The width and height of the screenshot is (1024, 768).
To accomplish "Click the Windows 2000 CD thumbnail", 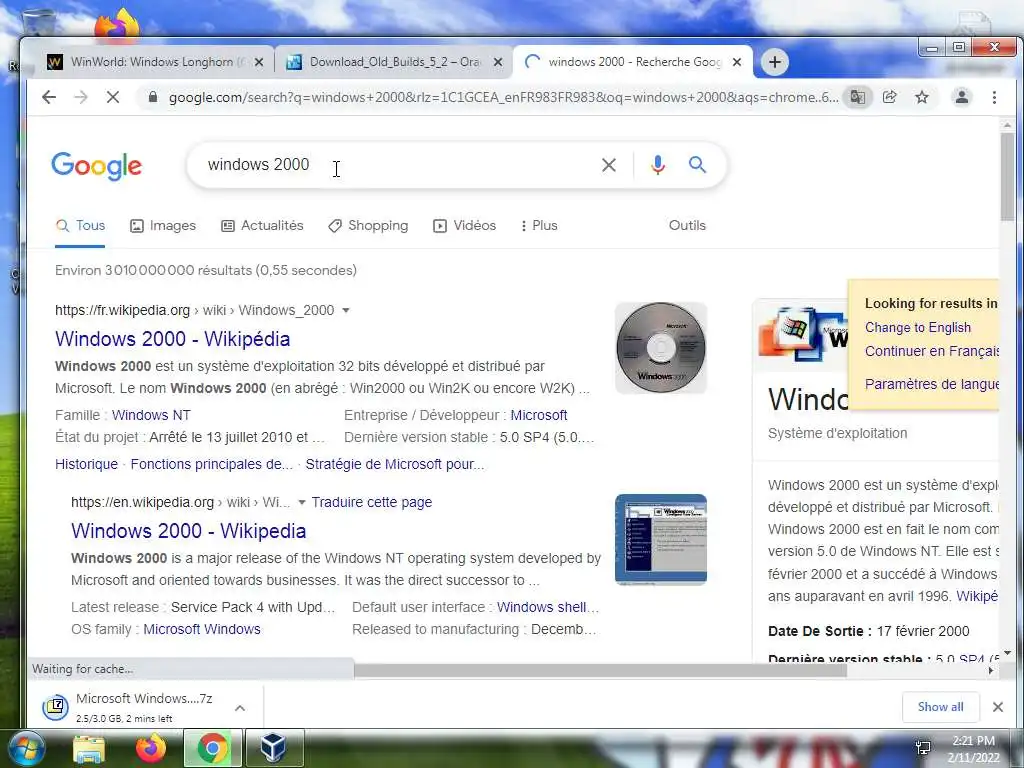I will pos(661,348).
